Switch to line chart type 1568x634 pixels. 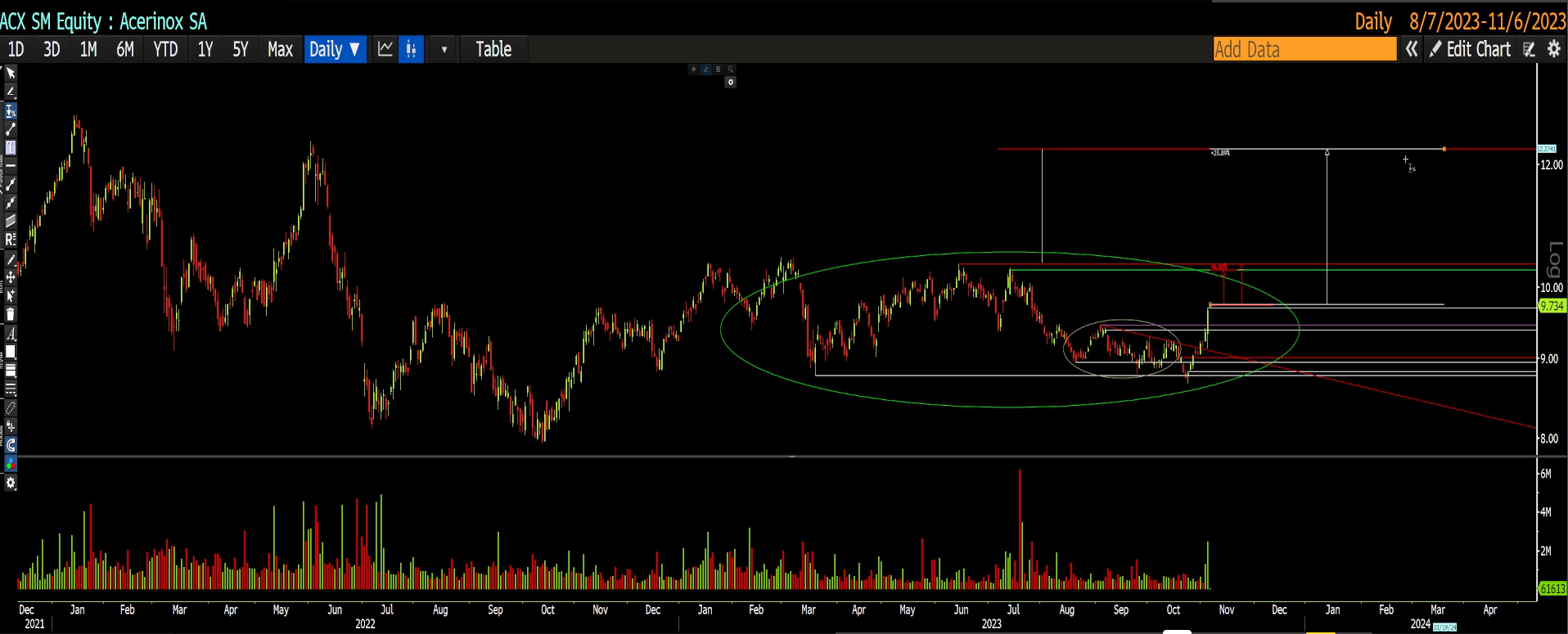pos(385,49)
